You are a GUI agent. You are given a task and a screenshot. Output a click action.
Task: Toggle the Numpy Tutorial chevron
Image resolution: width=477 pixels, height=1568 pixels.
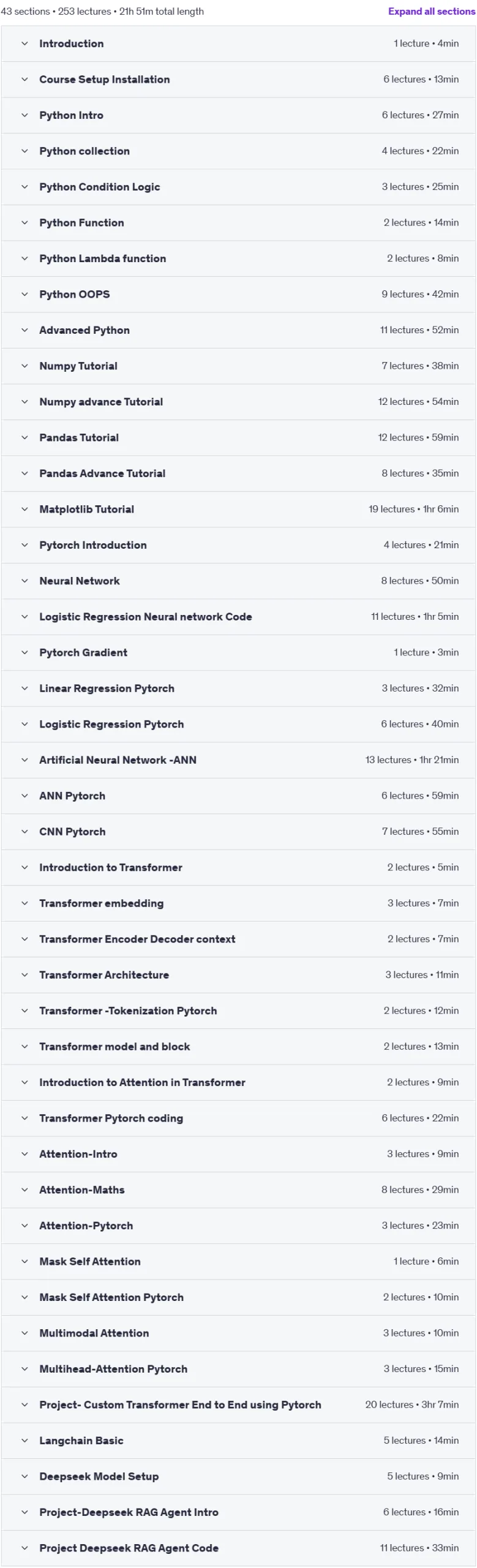24,366
